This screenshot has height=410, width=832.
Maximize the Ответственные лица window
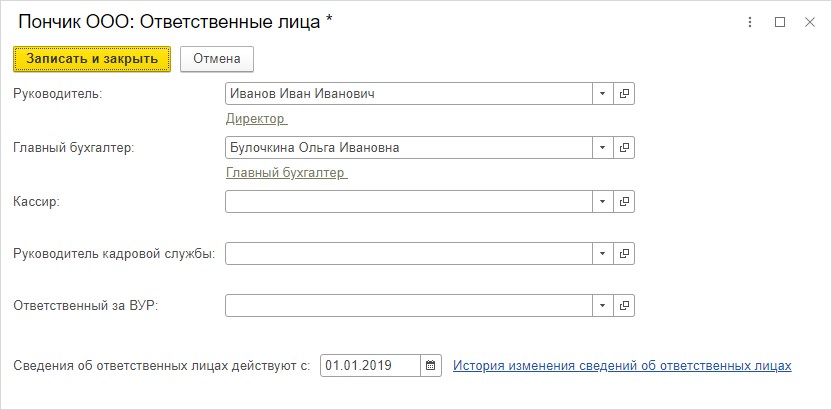[779, 22]
